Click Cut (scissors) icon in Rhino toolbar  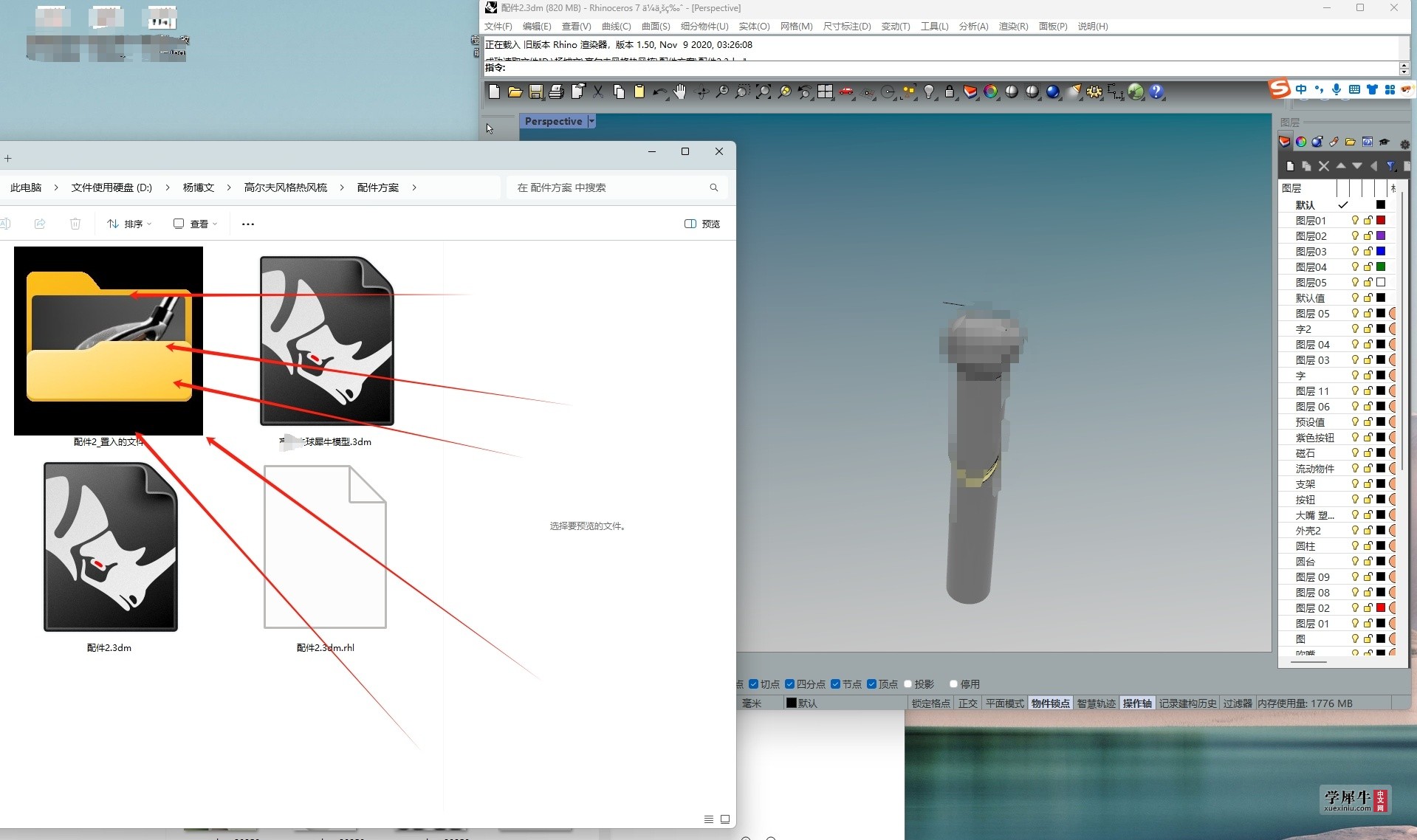tap(598, 92)
